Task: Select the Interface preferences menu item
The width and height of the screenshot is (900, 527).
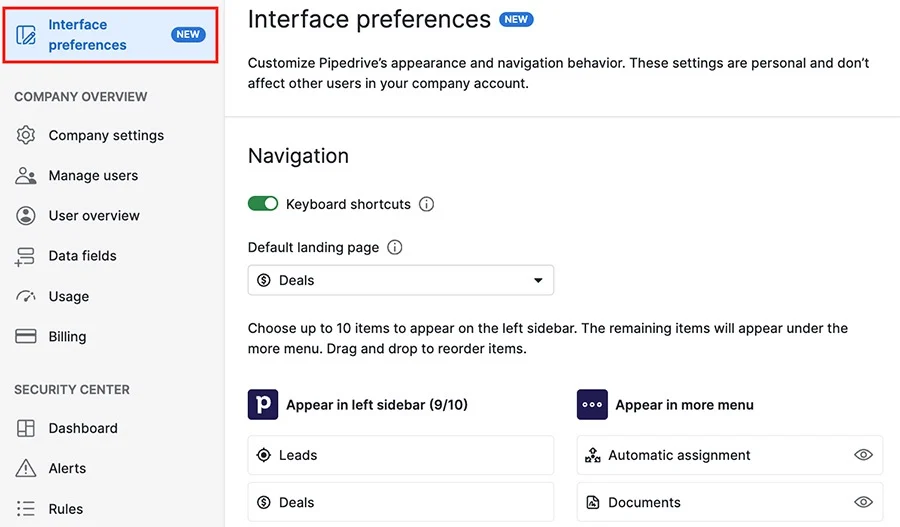Action: 110,34
